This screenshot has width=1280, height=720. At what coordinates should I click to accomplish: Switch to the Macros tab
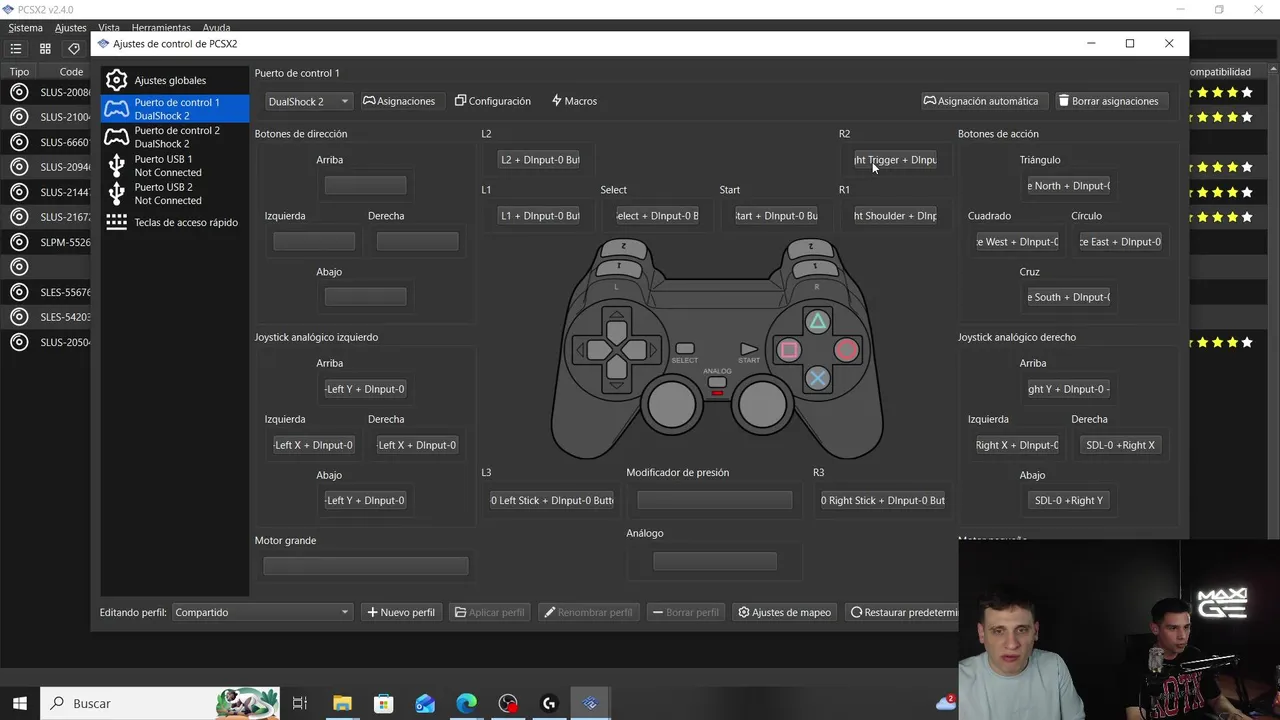click(574, 101)
